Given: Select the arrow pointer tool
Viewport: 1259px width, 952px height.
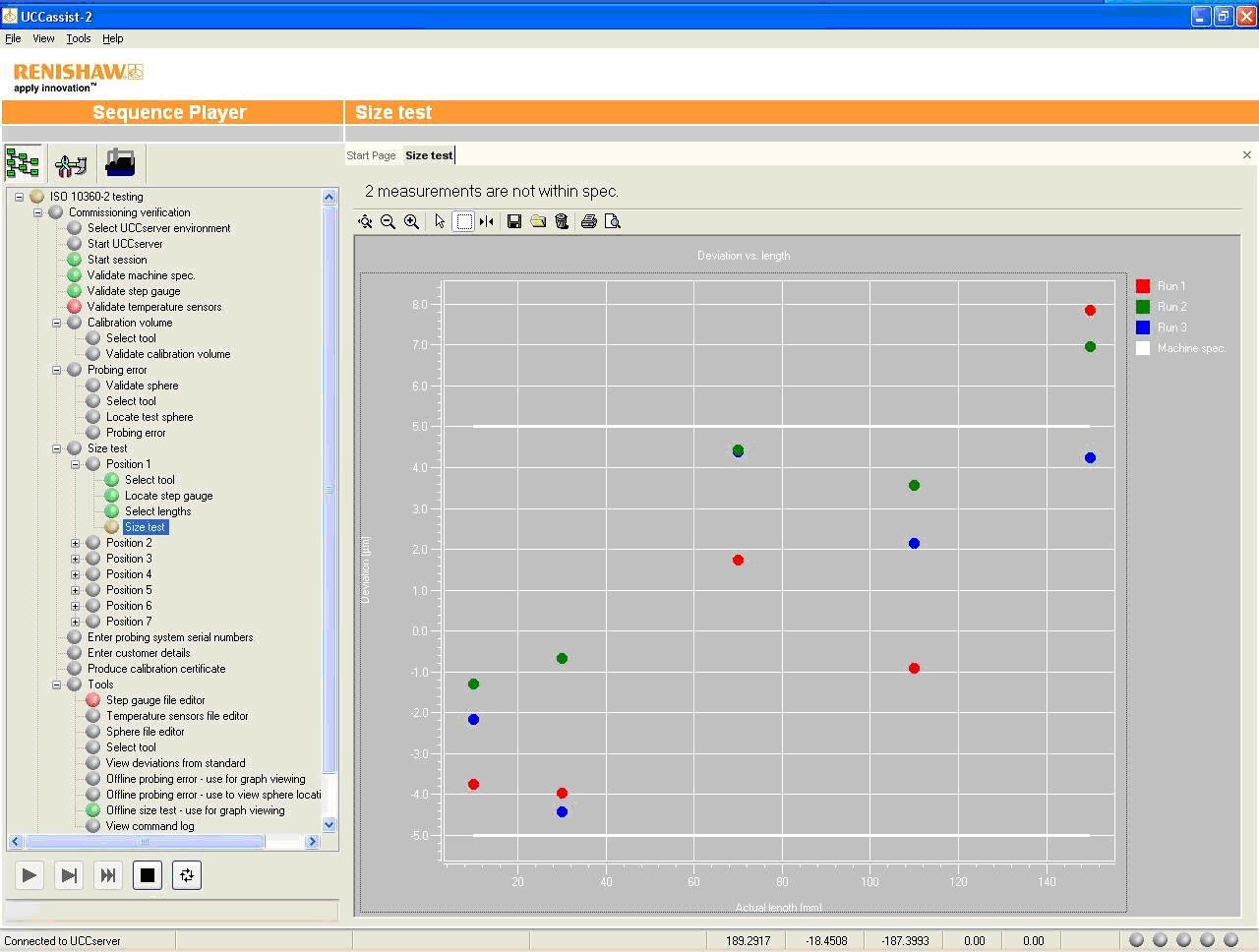Looking at the screenshot, I should coord(440,222).
